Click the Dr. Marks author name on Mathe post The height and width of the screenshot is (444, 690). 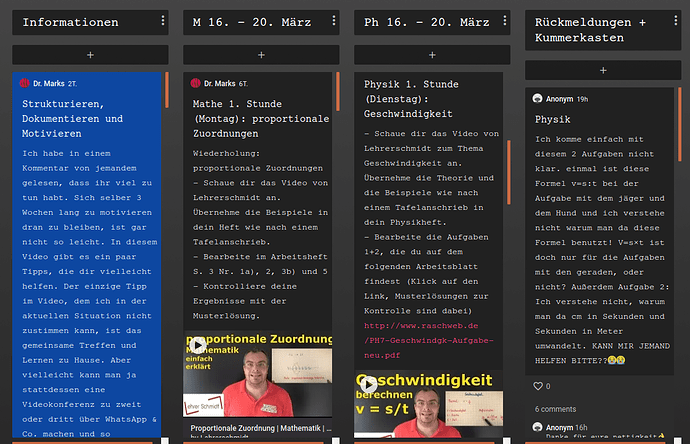coord(220,83)
